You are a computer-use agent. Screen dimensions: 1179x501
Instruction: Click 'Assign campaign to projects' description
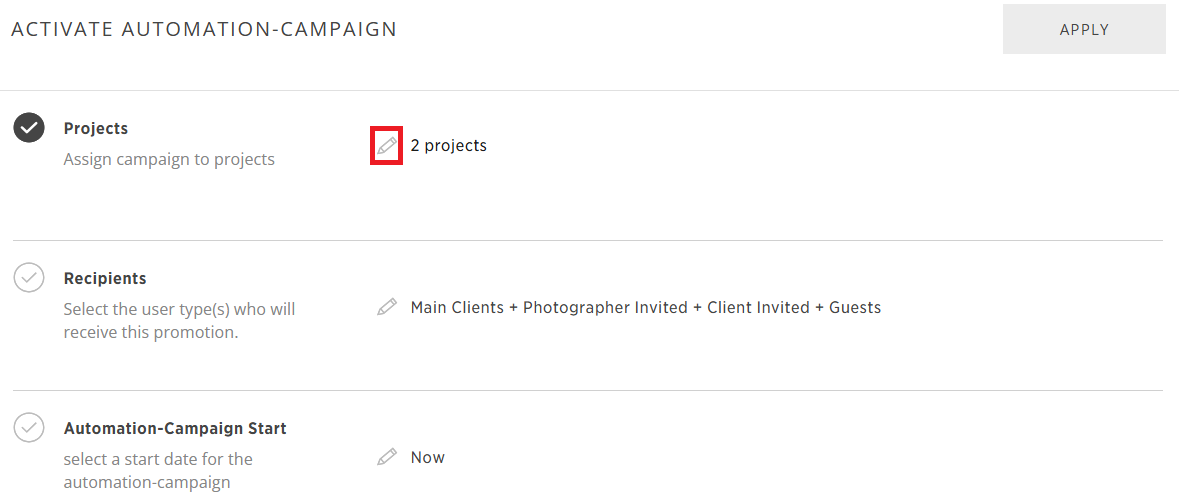click(x=169, y=159)
